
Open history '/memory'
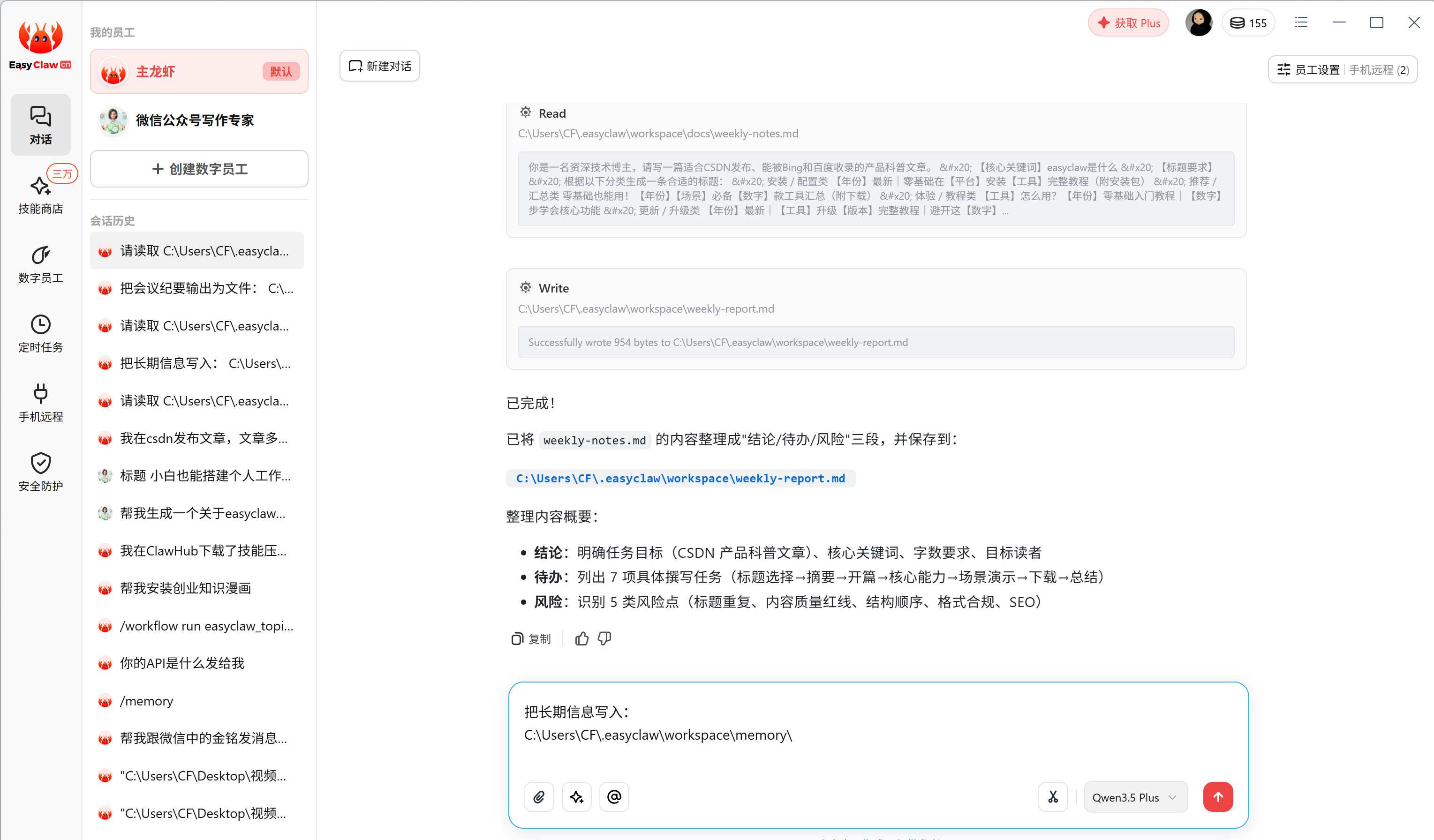(197, 701)
